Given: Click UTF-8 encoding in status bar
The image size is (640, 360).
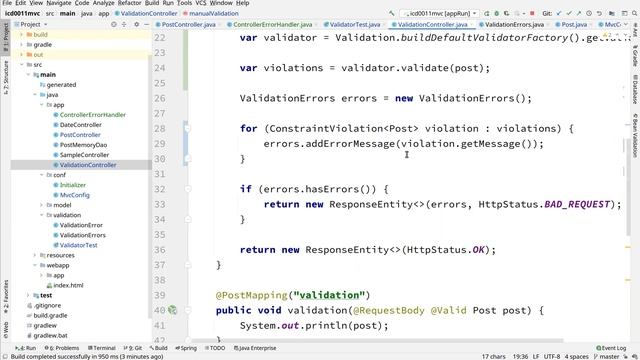Looking at the screenshot, I should tap(552, 357).
